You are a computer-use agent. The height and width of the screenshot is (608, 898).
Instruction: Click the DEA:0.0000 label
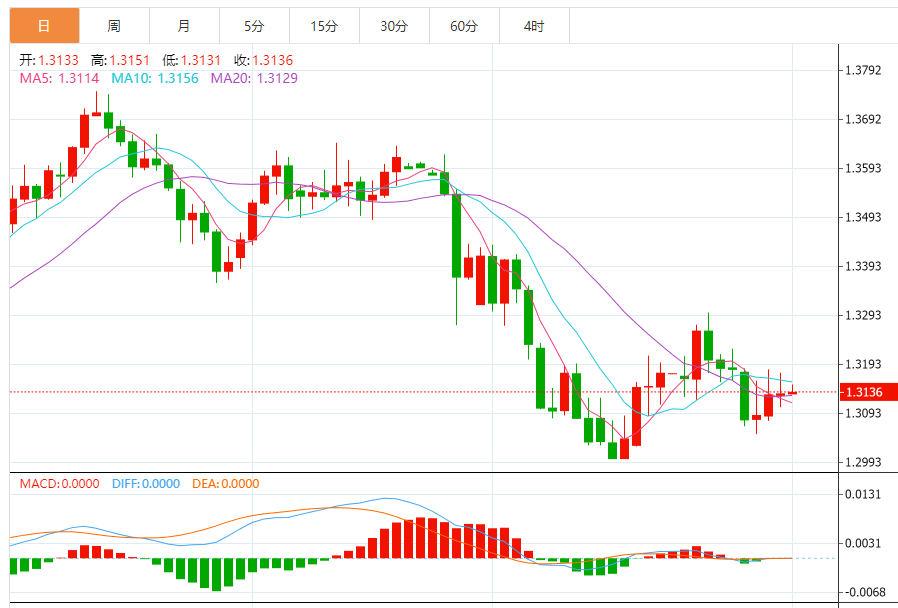click(226, 484)
